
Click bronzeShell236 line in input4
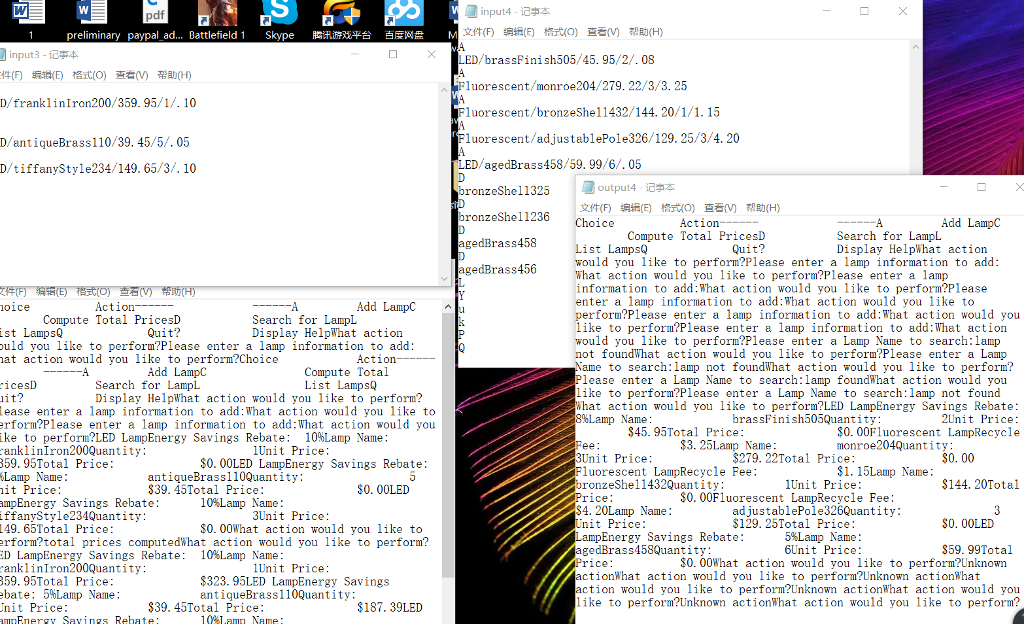[504, 217]
